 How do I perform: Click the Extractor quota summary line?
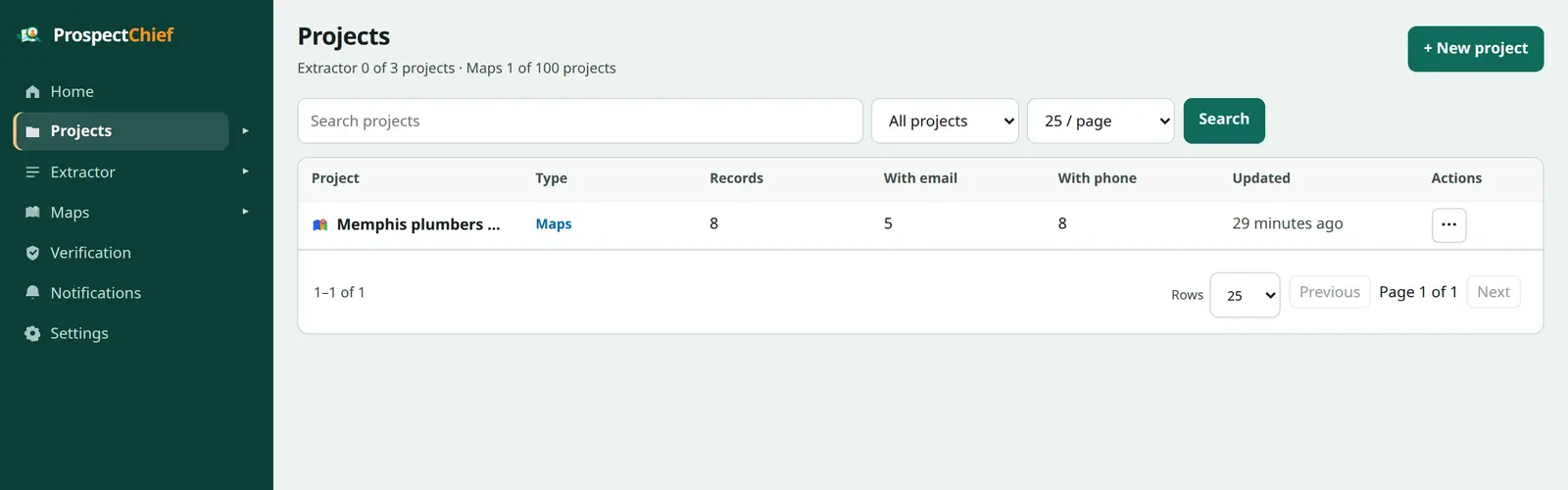[x=457, y=69]
